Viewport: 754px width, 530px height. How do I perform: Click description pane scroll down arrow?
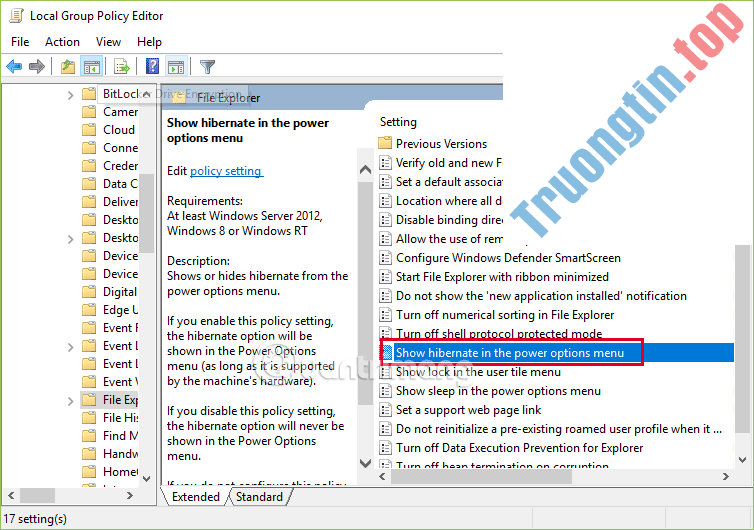click(365, 463)
